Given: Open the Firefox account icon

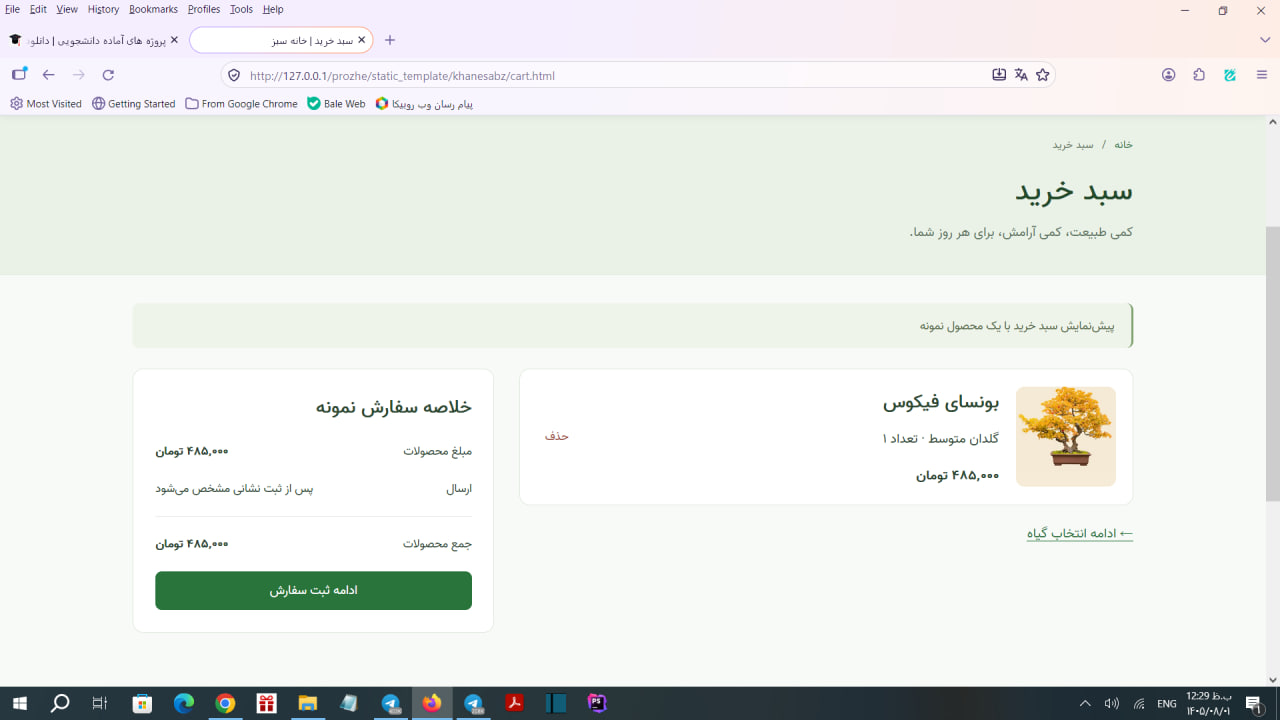Looking at the screenshot, I should tap(1168, 75).
